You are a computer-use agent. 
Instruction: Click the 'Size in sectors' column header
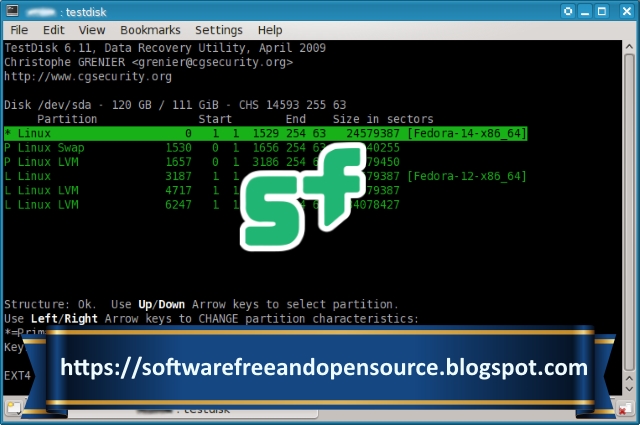click(383, 119)
